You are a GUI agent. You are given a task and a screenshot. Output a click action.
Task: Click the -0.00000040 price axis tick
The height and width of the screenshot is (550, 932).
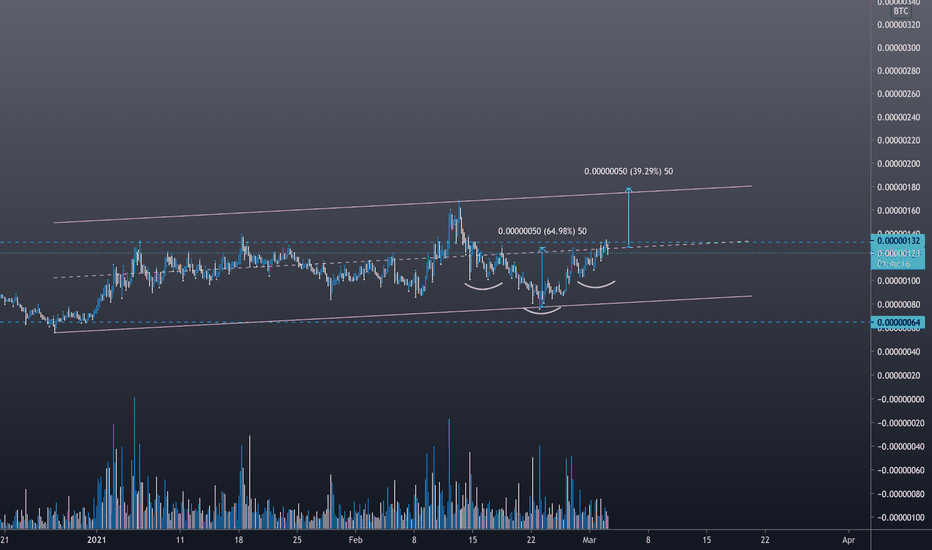(899, 447)
